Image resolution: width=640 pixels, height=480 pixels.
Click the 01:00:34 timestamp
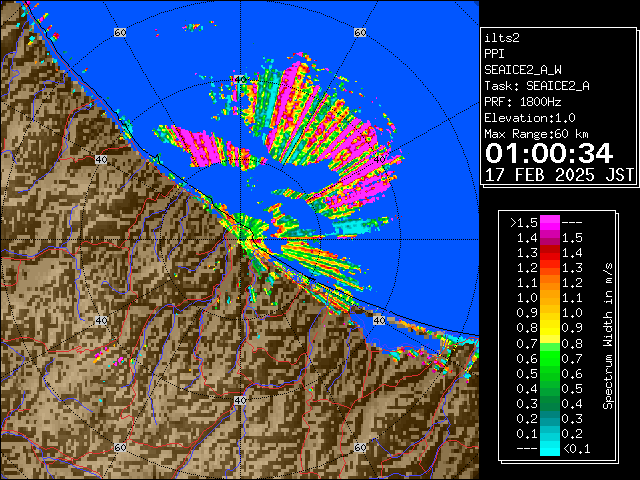click(549, 153)
